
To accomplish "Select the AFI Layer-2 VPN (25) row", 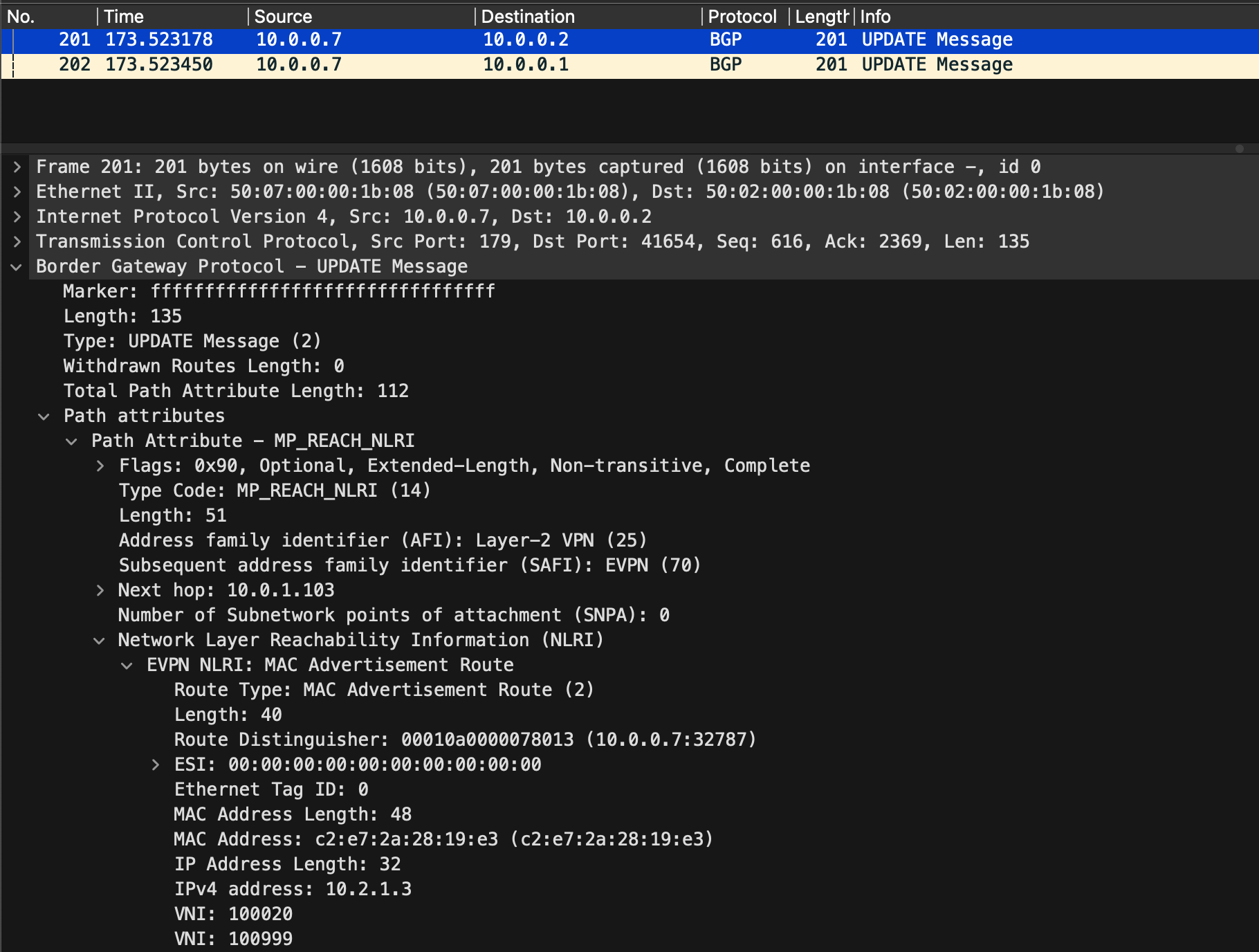I will click(383, 540).
